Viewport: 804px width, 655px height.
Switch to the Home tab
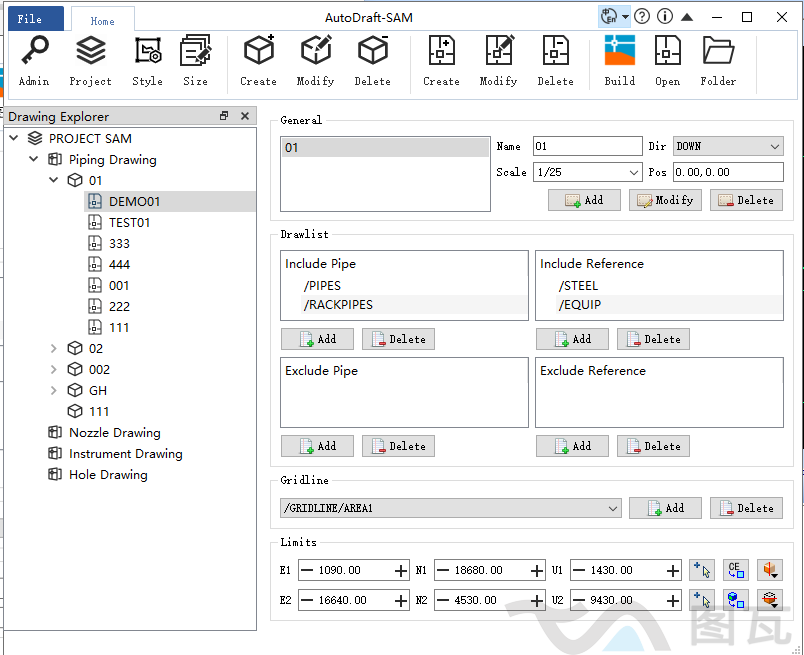pyautogui.click(x=102, y=20)
